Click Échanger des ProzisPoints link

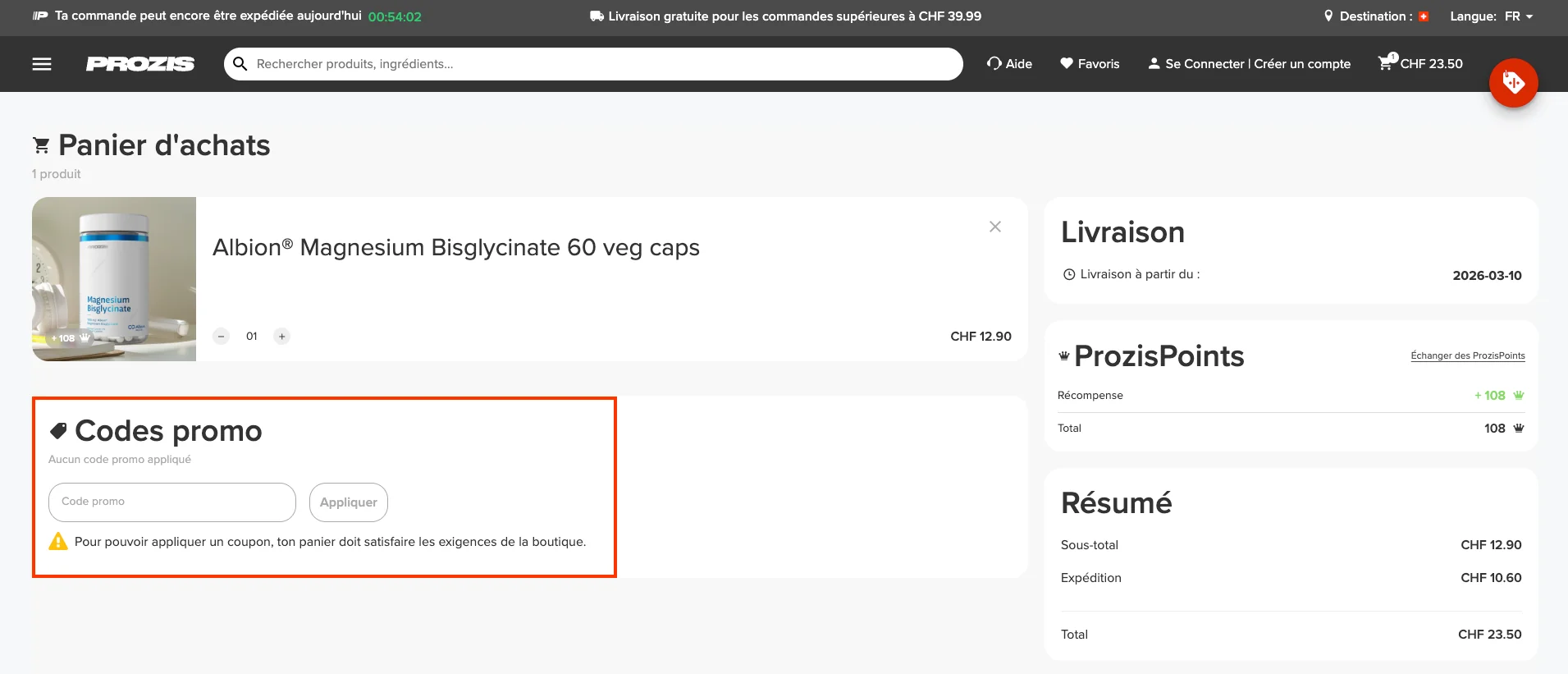click(x=1468, y=356)
